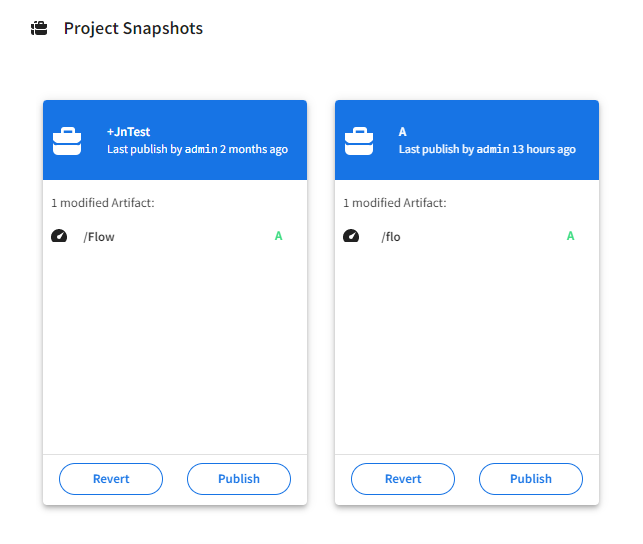
Task: Open the /Flow artifact entry
Action: pyautogui.click(x=99, y=237)
